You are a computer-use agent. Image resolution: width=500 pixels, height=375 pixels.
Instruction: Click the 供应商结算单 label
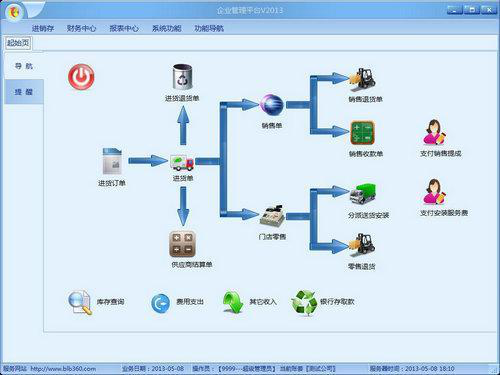click(192, 265)
